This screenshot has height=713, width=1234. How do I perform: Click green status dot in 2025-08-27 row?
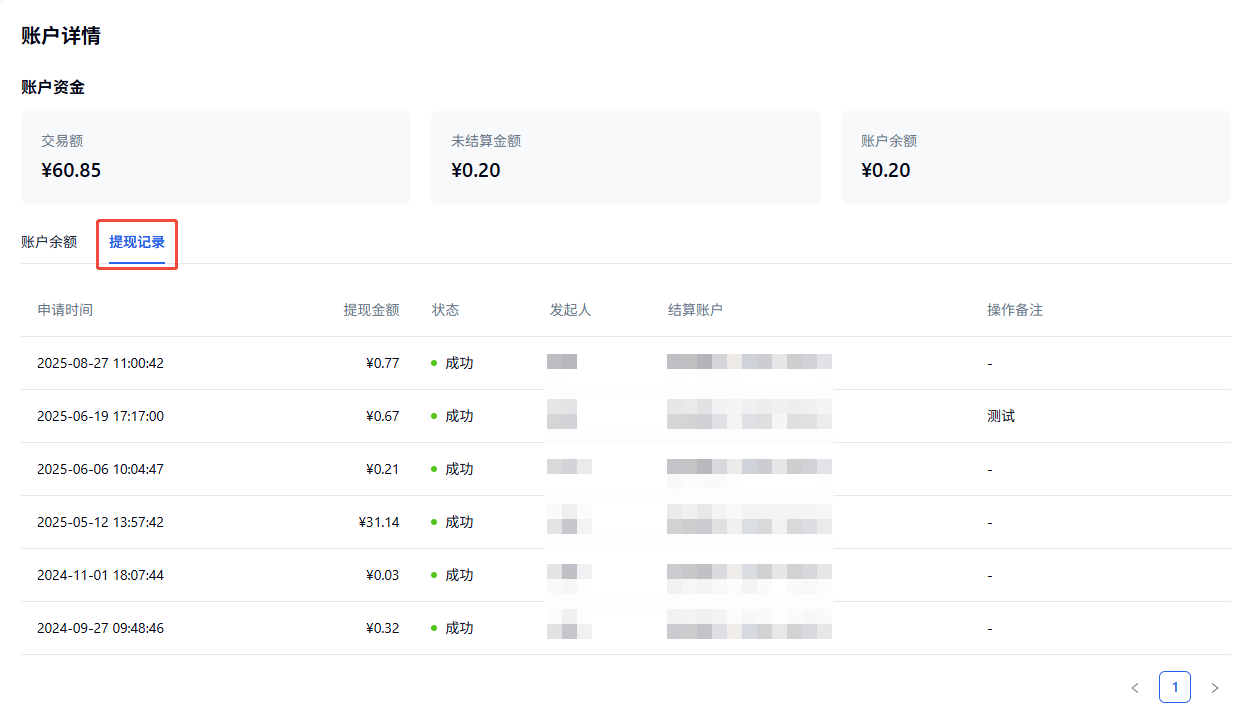tap(434, 363)
